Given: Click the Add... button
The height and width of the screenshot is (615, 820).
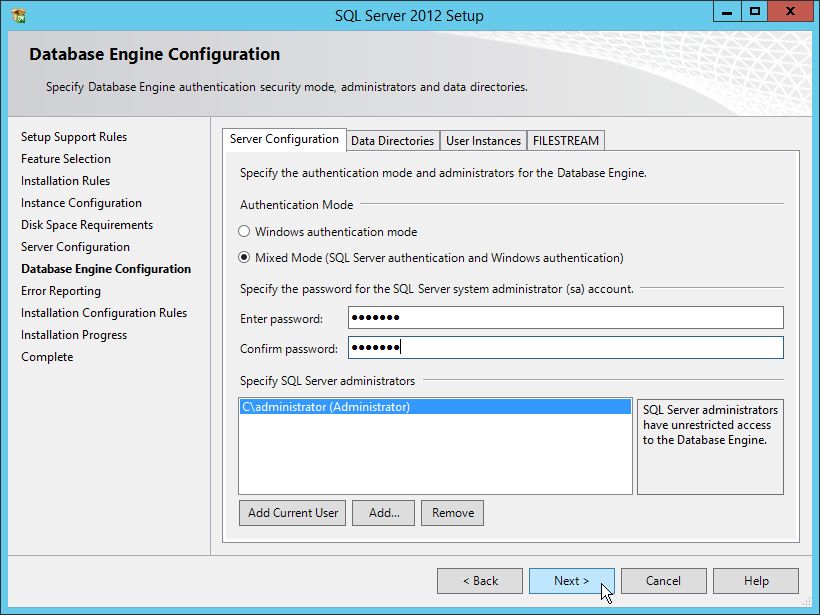Looking at the screenshot, I should tap(384, 513).
